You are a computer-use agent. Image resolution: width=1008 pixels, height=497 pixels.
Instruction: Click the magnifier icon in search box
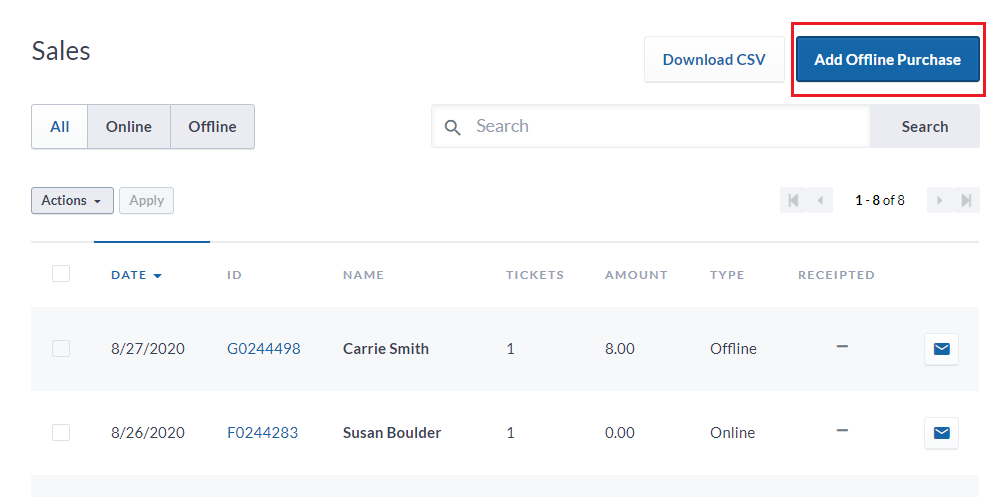pos(453,127)
